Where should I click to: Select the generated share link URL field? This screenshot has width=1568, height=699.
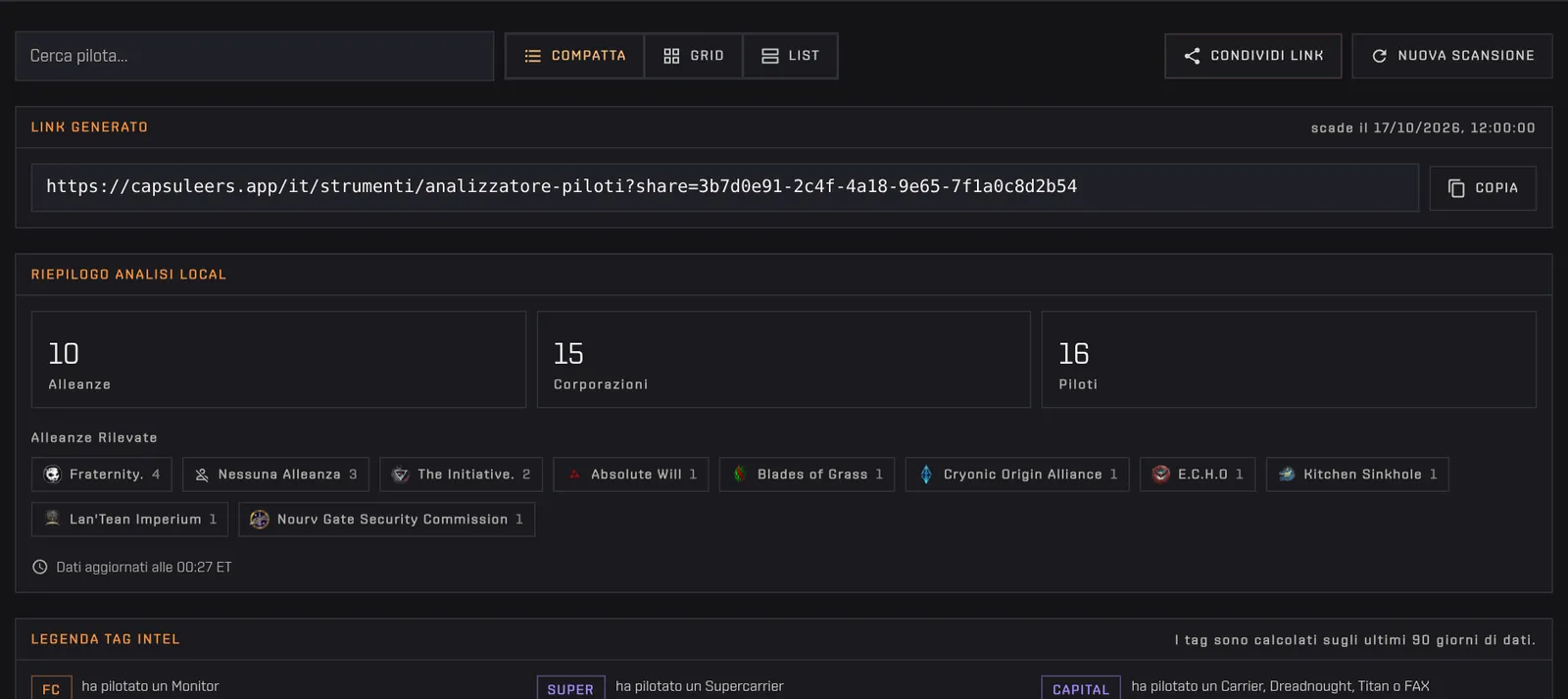[725, 187]
